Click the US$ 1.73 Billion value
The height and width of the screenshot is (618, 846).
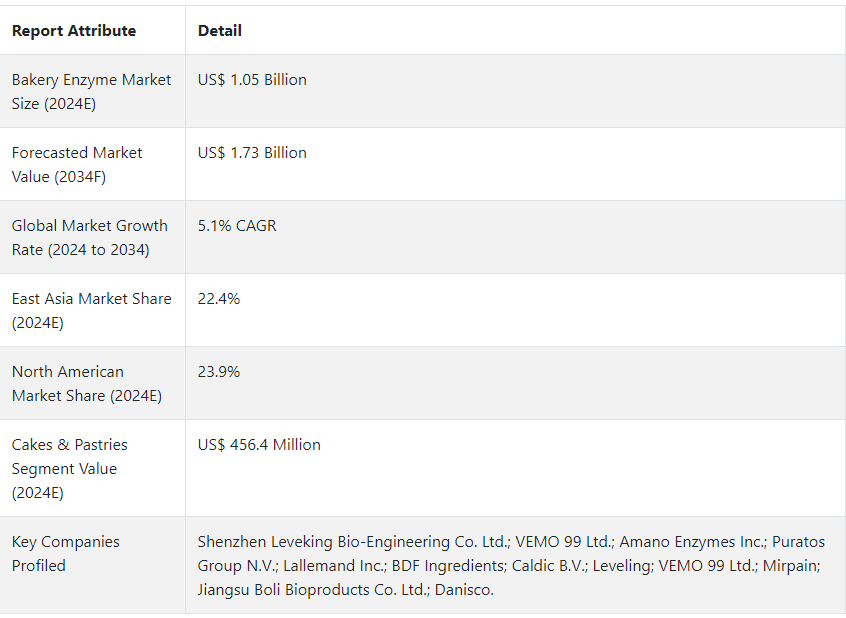point(252,153)
